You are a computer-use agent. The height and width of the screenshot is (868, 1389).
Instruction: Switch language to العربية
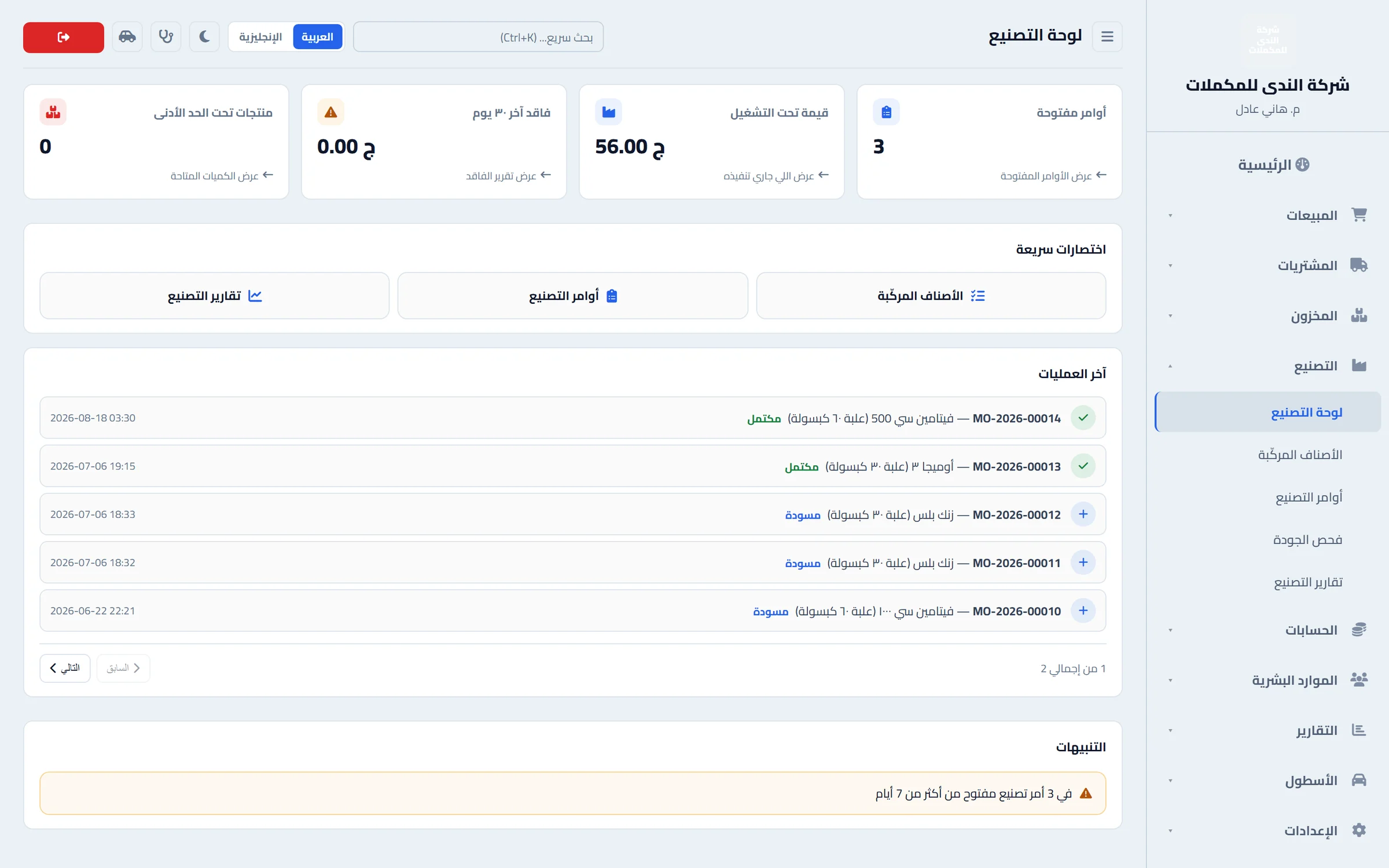[x=317, y=37]
